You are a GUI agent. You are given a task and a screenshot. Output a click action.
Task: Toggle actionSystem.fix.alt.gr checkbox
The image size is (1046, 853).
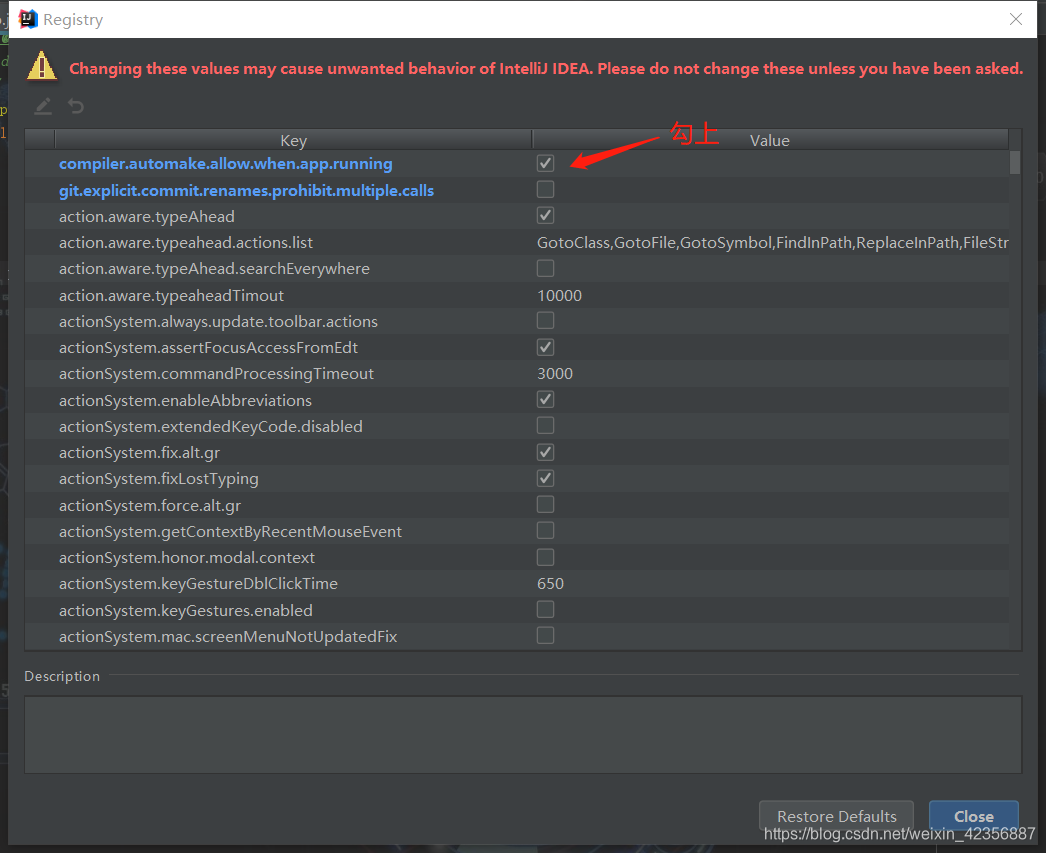click(545, 452)
